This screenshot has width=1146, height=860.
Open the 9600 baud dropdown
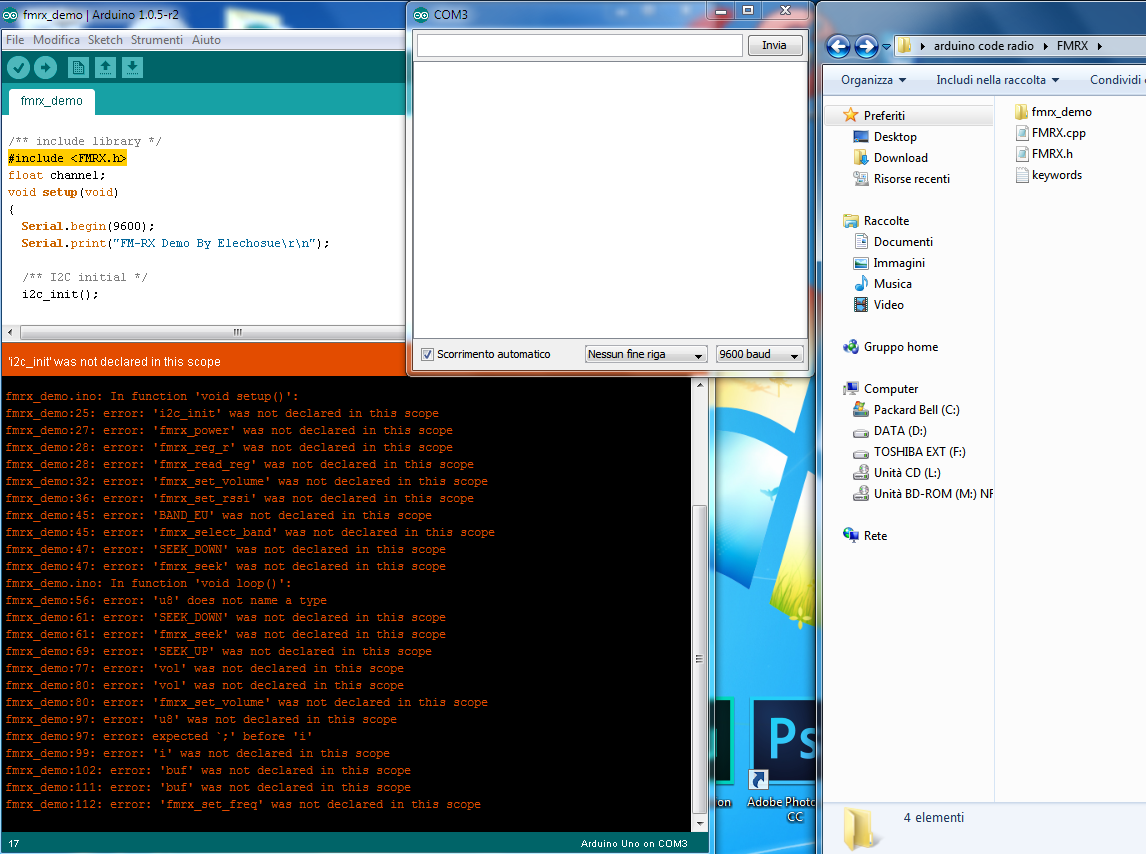pyautogui.click(x=760, y=354)
